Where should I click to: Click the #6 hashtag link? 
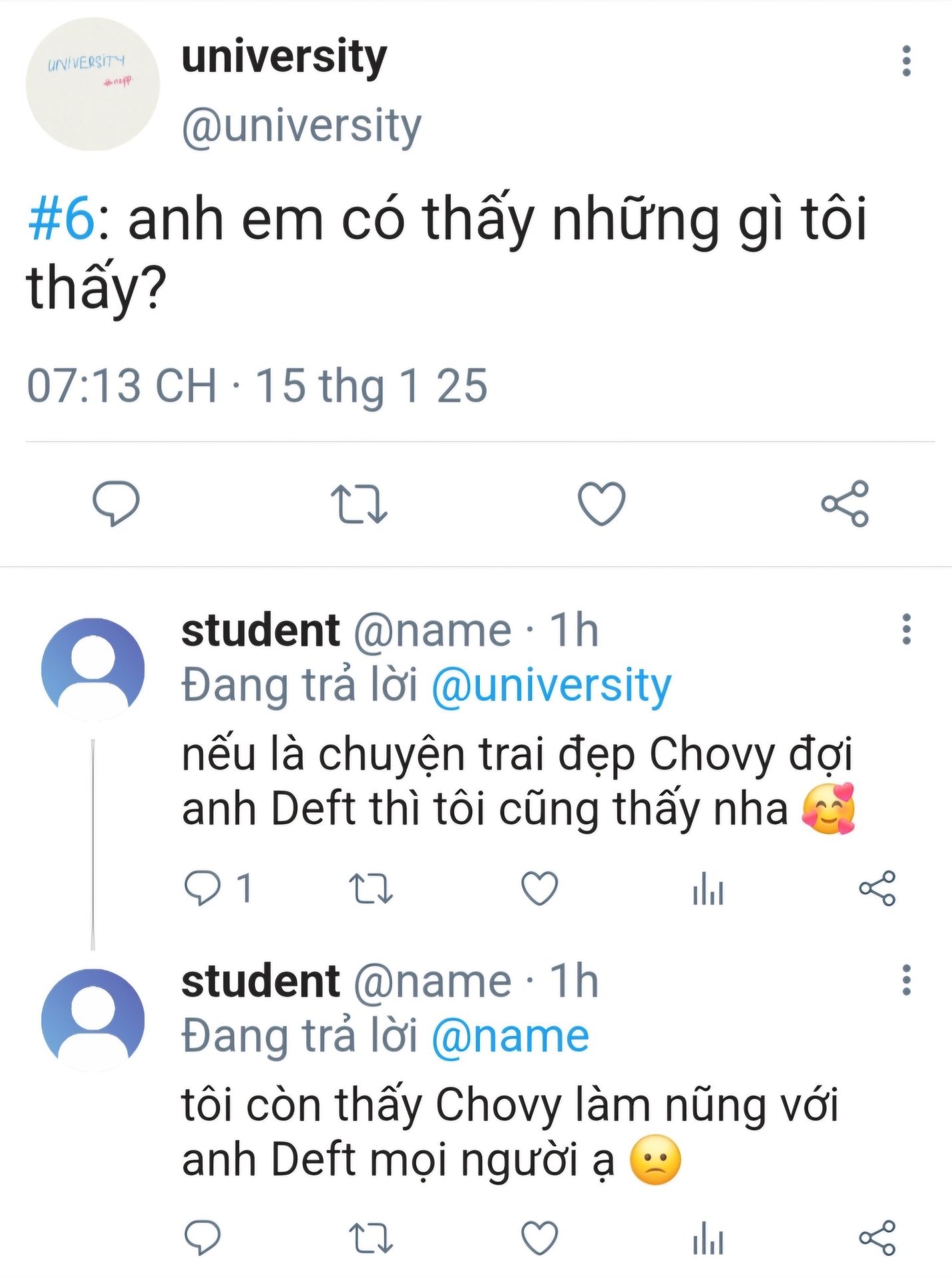pos(61,220)
